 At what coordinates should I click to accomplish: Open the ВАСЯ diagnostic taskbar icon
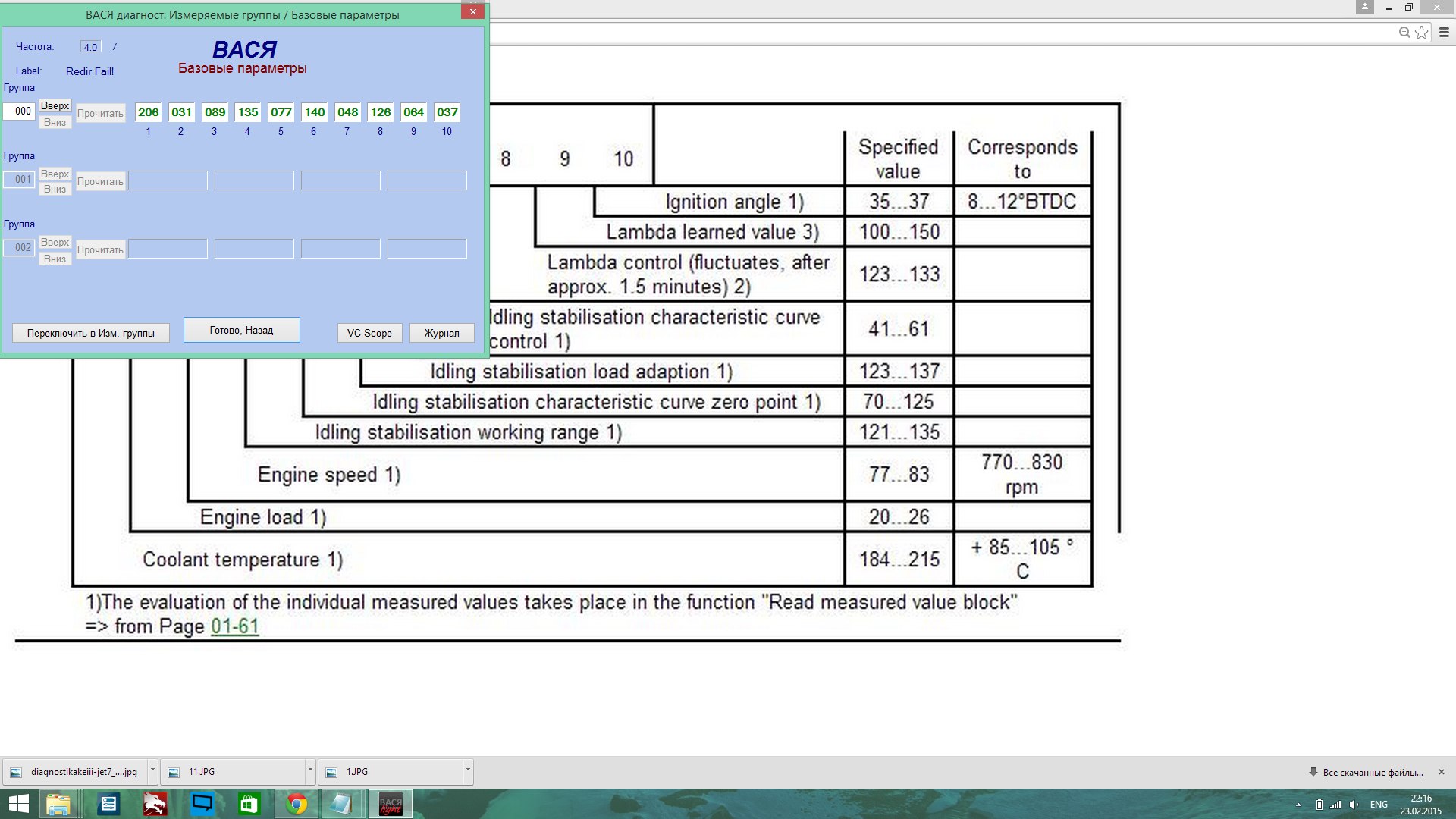[x=391, y=803]
